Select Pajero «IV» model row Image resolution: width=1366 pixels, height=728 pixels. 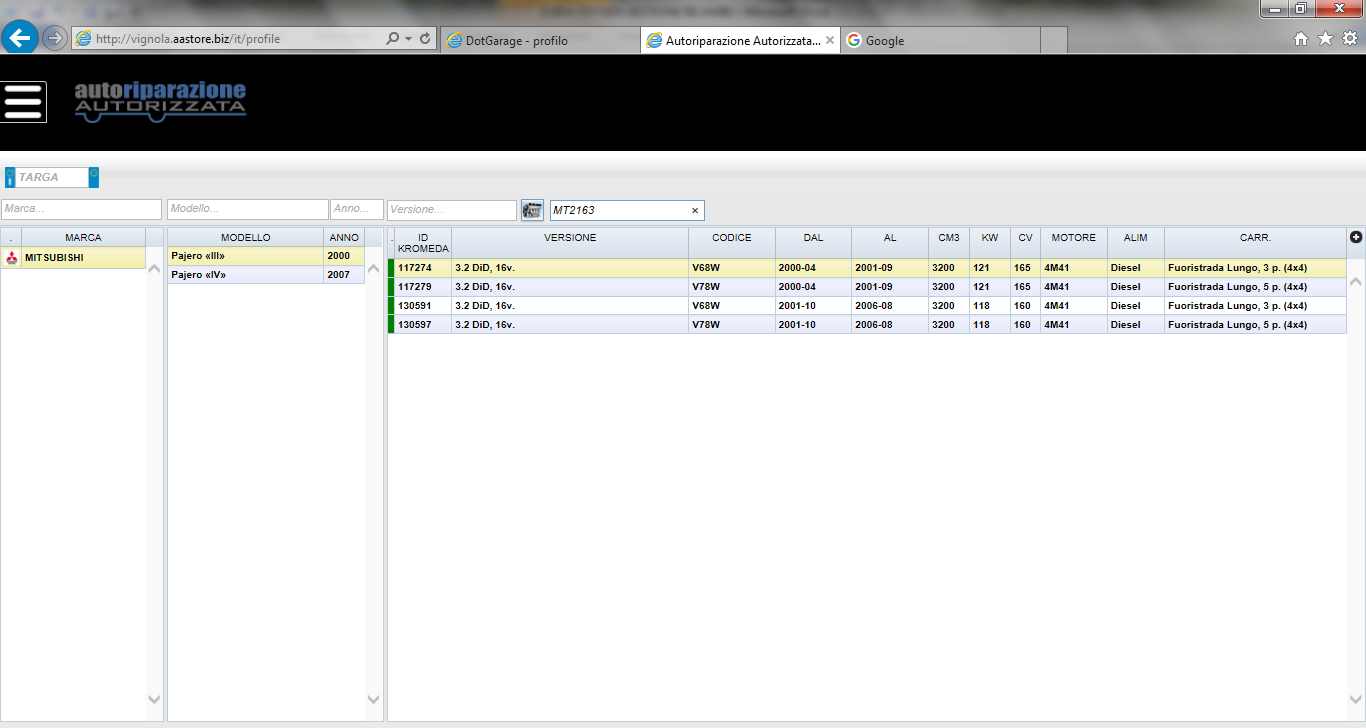(266, 275)
